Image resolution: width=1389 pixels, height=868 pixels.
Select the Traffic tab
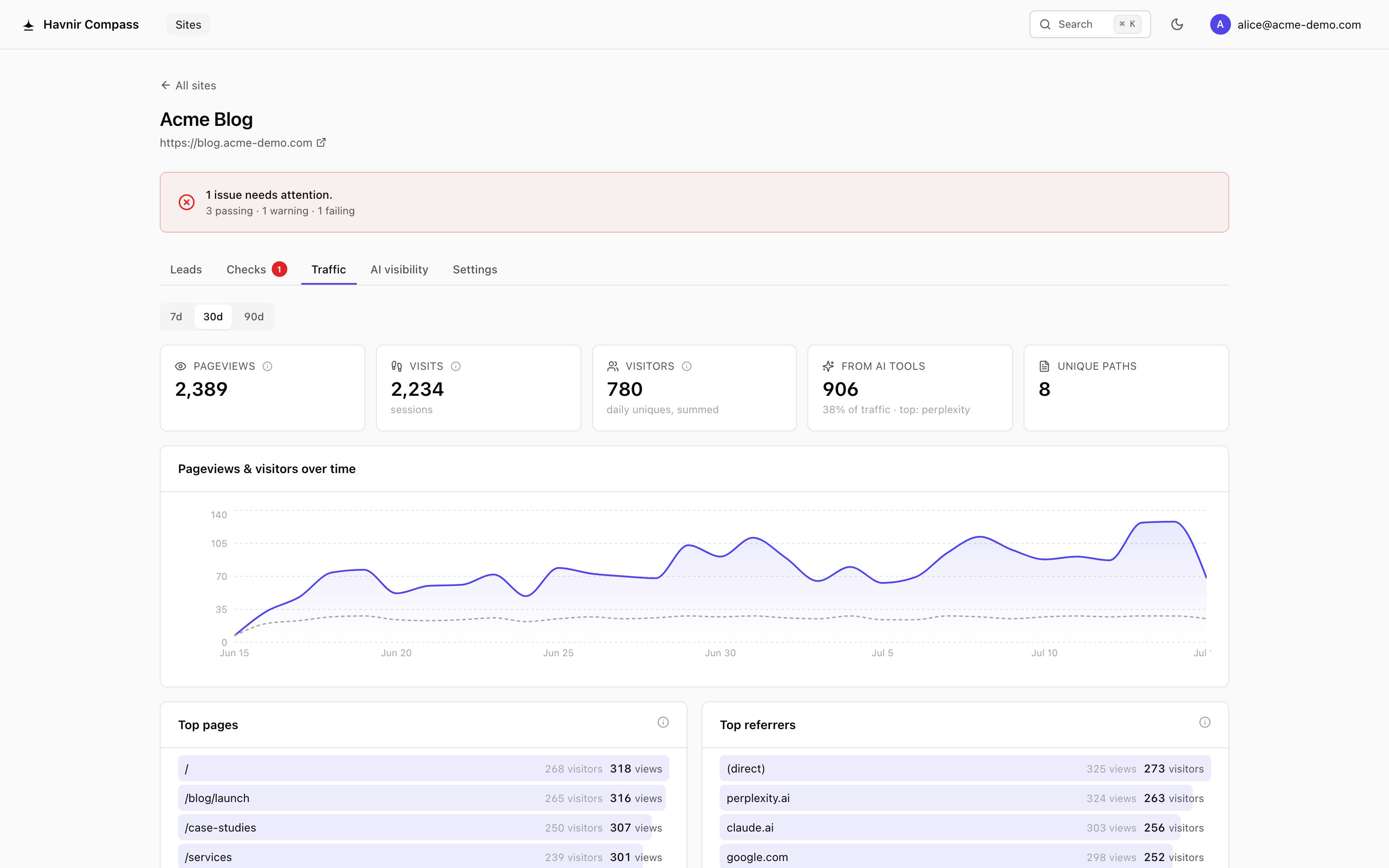329,269
